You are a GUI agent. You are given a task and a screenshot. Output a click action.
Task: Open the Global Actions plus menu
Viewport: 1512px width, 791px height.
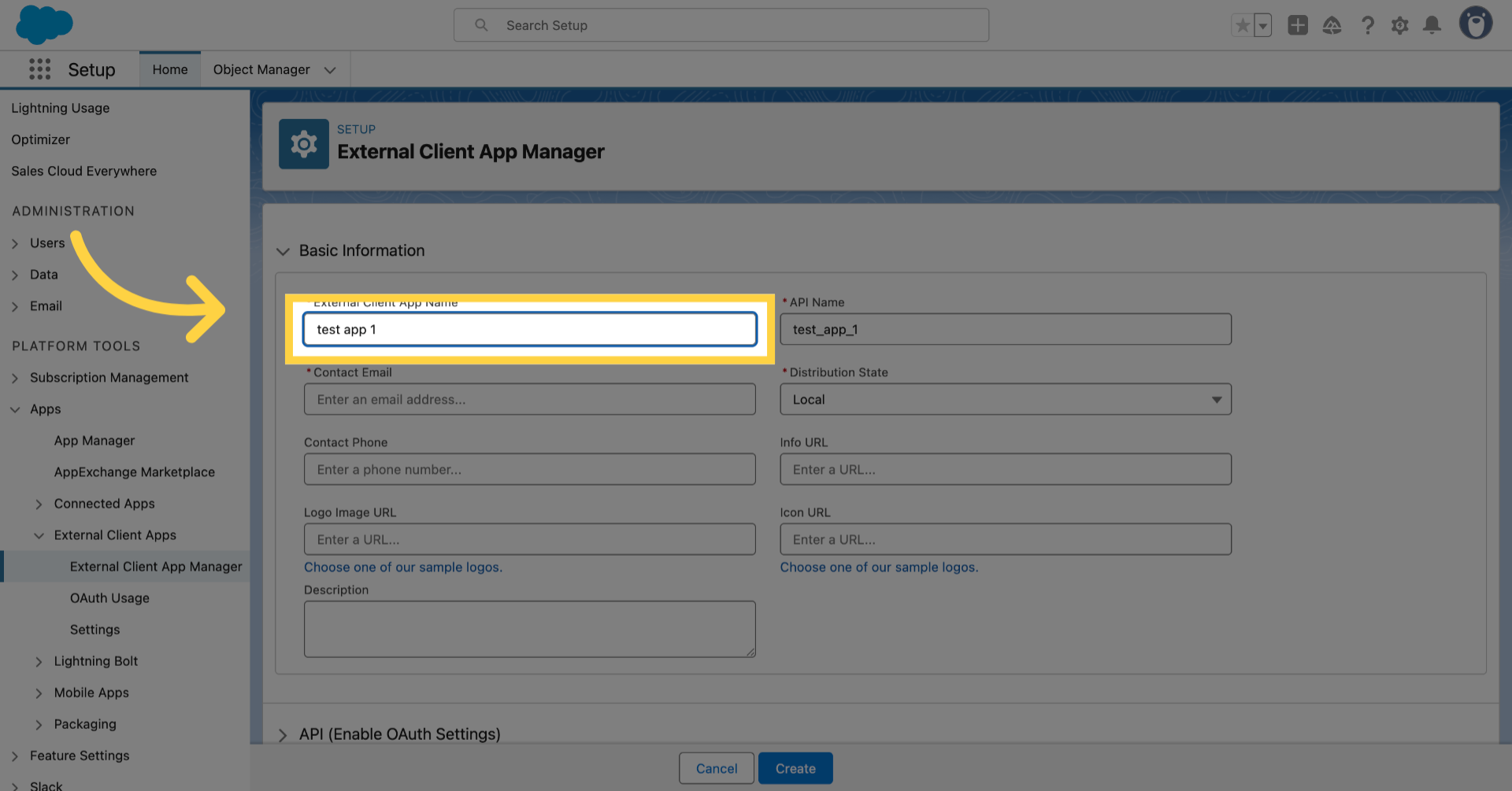pos(1297,24)
